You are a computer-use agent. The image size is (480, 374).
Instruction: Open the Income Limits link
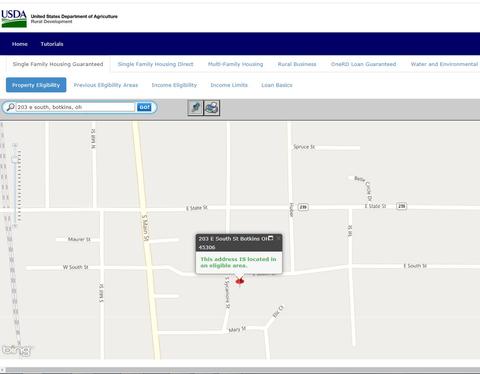[x=229, y=85]
